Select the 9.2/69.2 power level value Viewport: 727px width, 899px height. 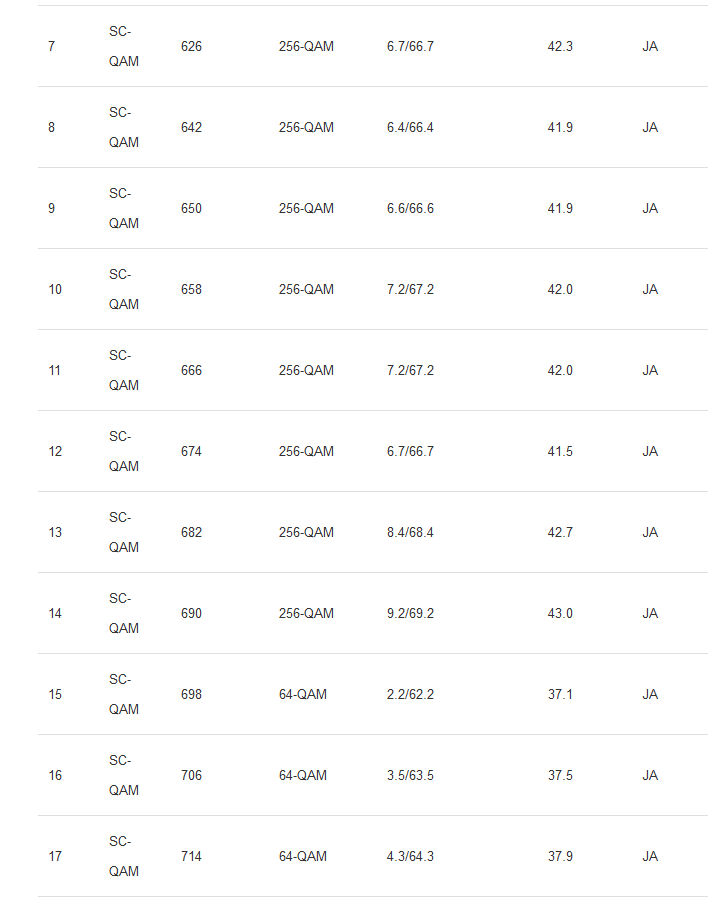coord(410,614)
